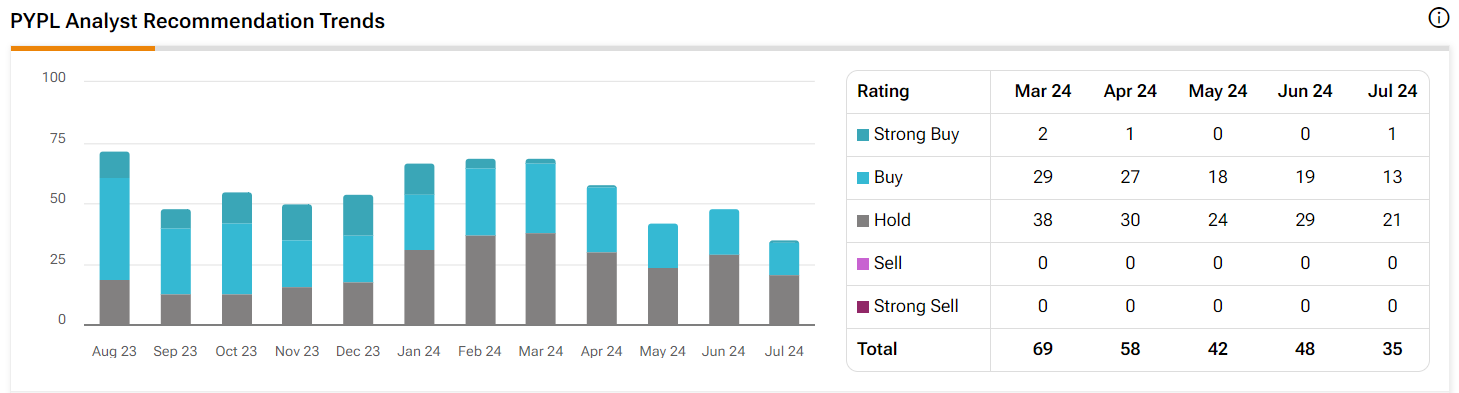Click Hold value 30 for Apr 24
Screen dimensions: 1459x393
(x=1130, y=220)
